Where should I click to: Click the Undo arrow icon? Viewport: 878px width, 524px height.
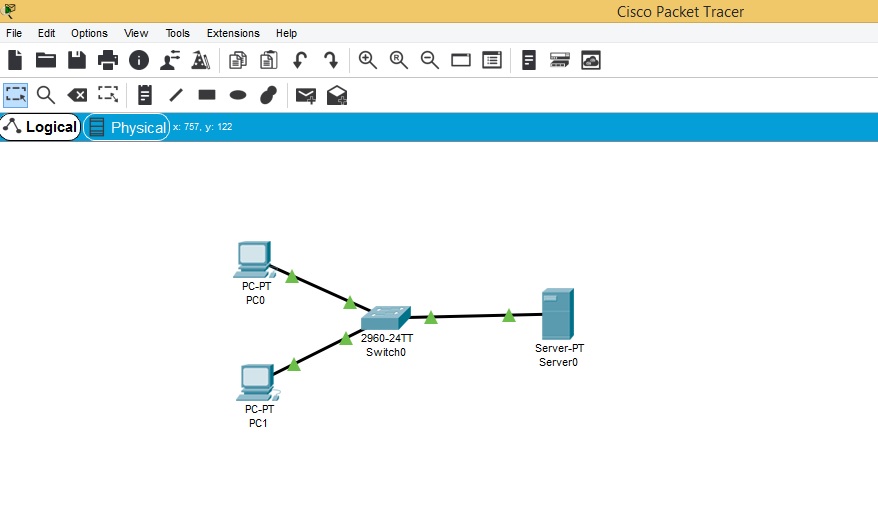(300, 60)
